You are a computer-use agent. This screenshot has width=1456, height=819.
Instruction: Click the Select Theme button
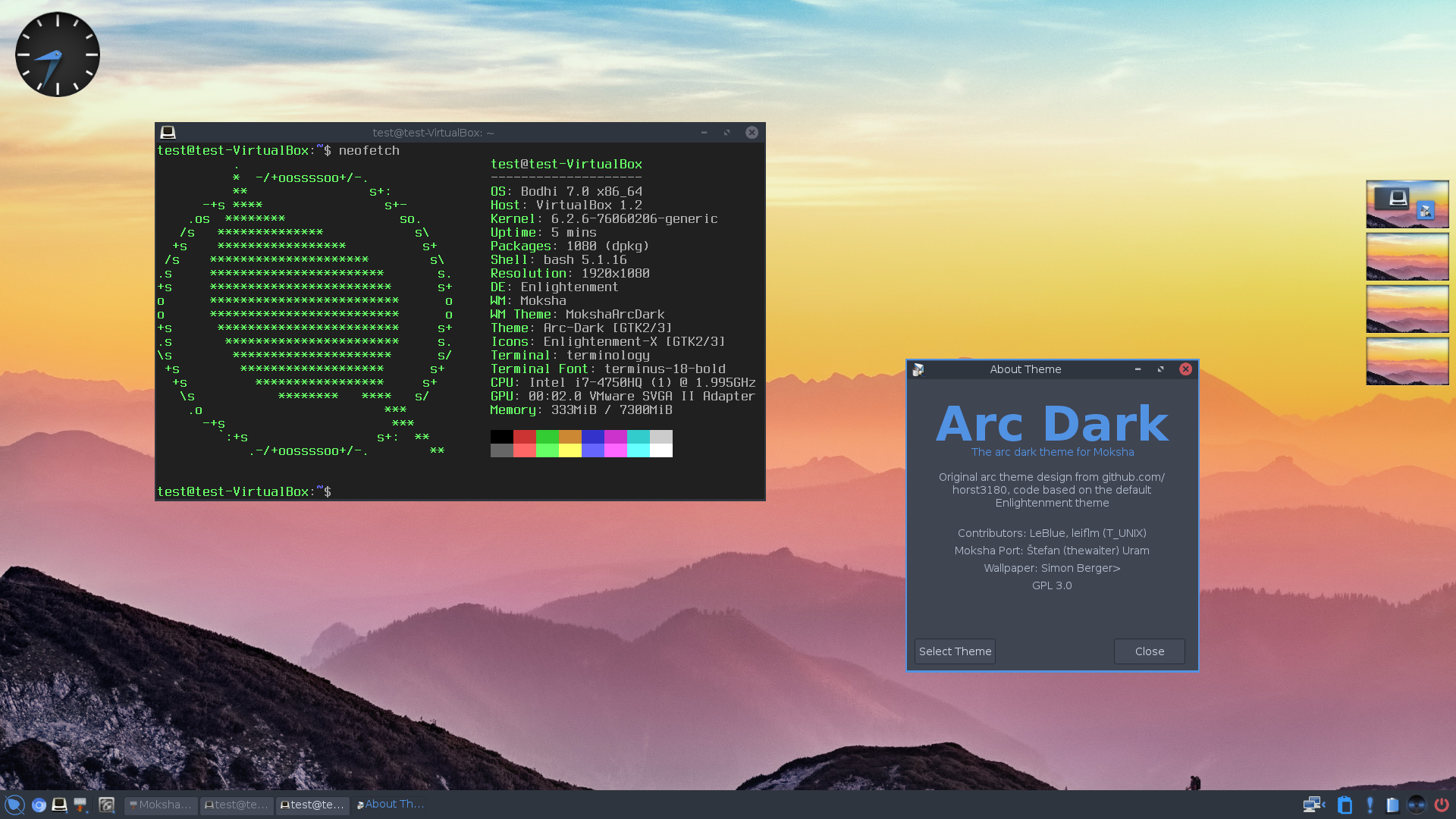click(955, 651)
